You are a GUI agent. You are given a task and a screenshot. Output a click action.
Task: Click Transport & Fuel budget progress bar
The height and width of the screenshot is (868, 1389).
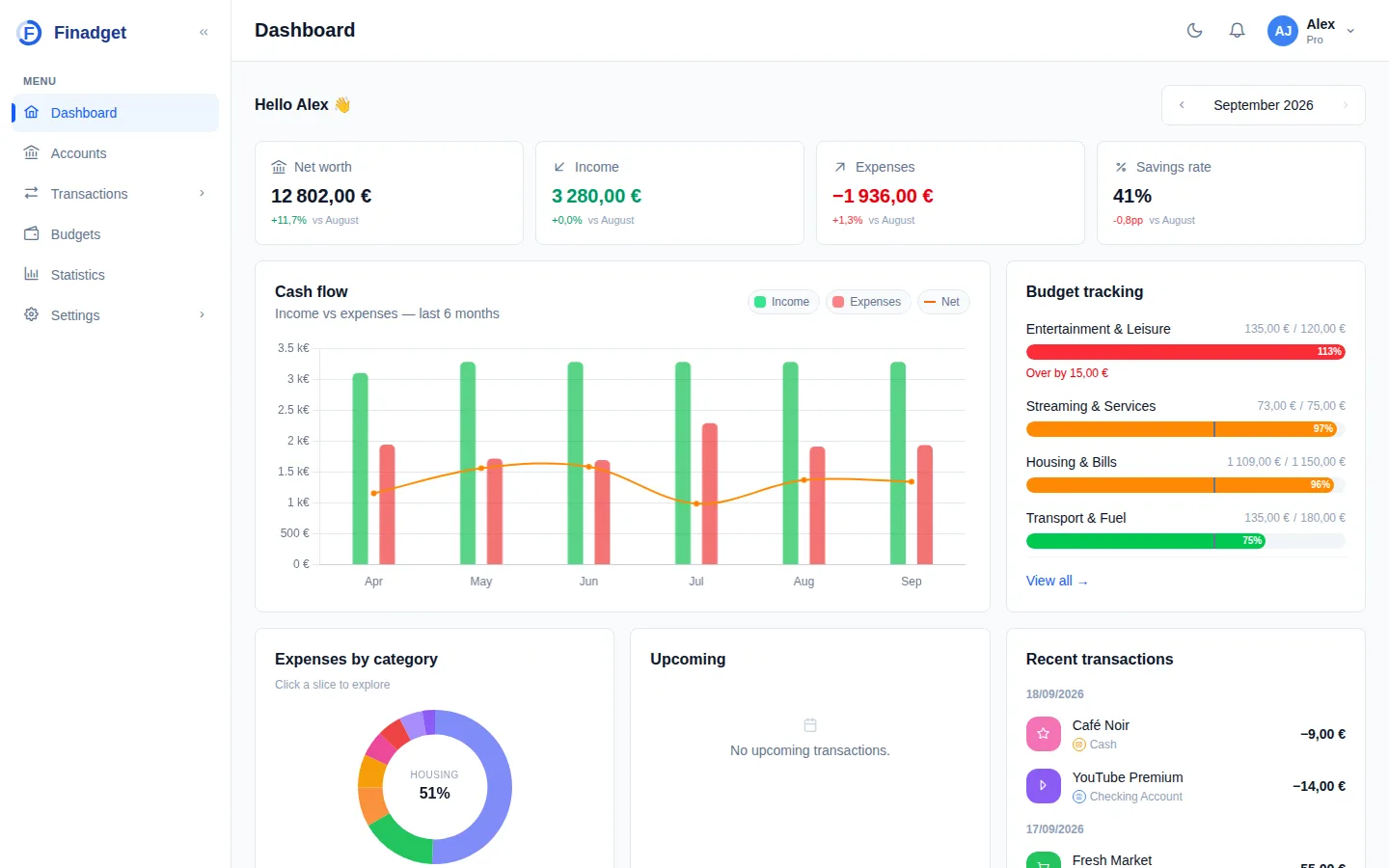[1185, 541]
